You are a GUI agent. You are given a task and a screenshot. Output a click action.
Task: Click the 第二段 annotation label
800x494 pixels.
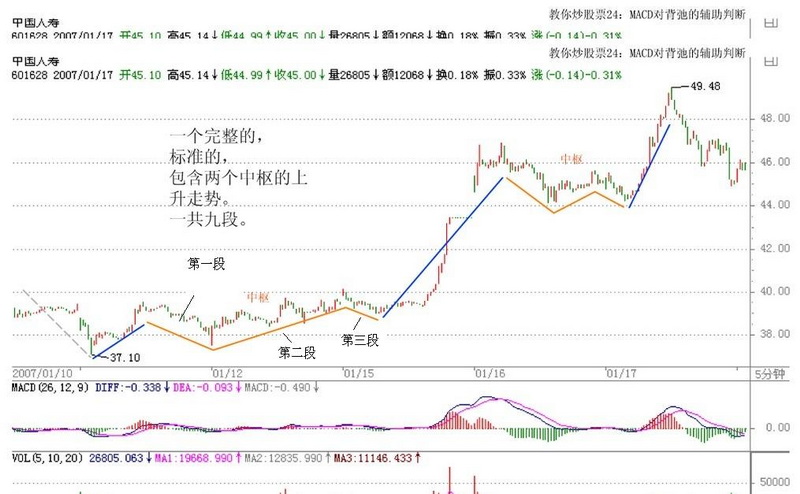coord(297,352)
